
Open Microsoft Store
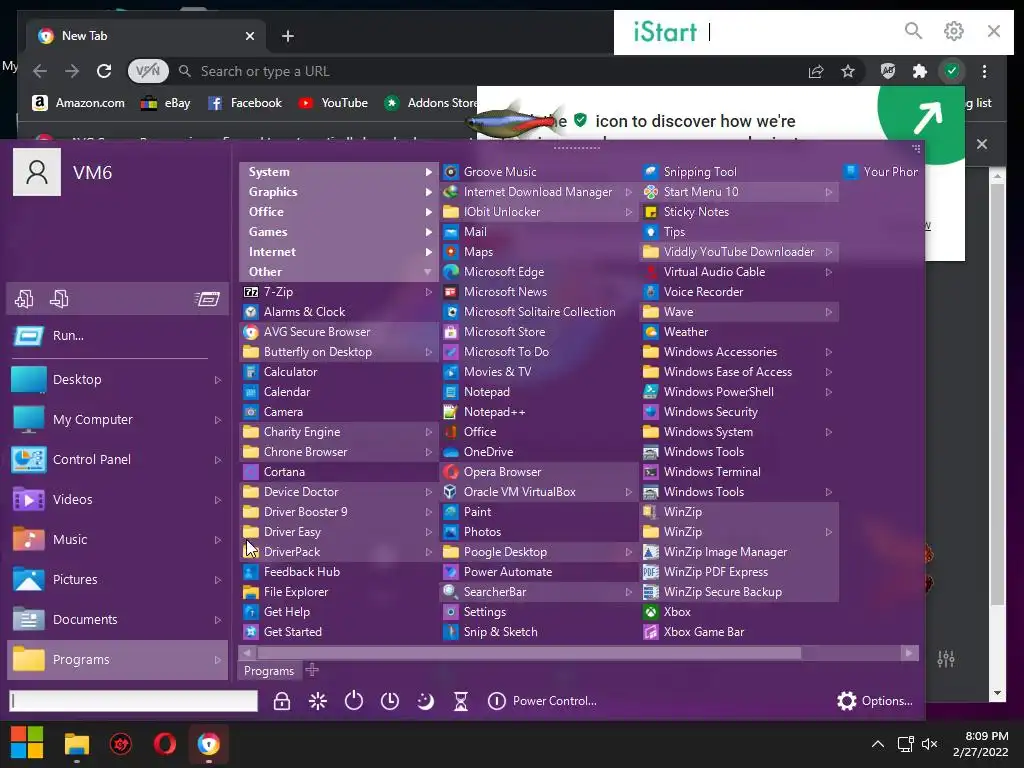tap(539, 332)
